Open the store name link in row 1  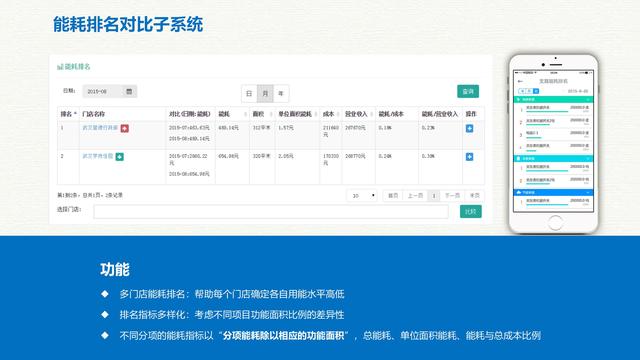coord(100,128)
